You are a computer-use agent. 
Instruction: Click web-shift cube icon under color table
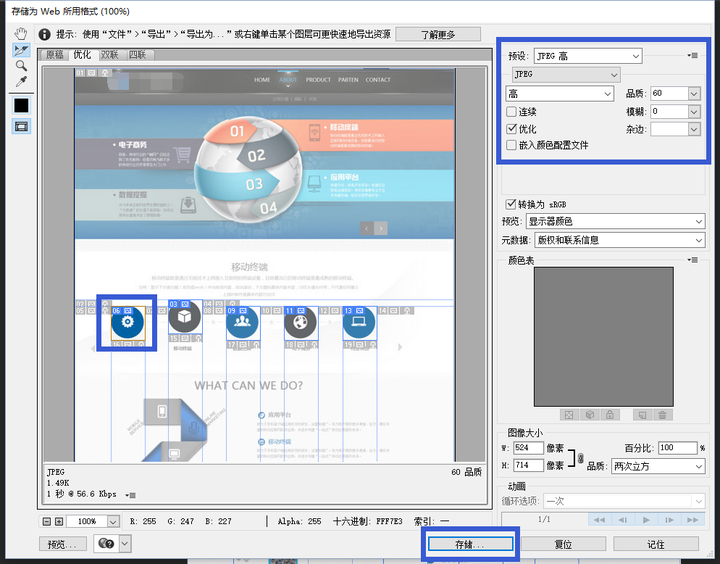tap(590, 415)
